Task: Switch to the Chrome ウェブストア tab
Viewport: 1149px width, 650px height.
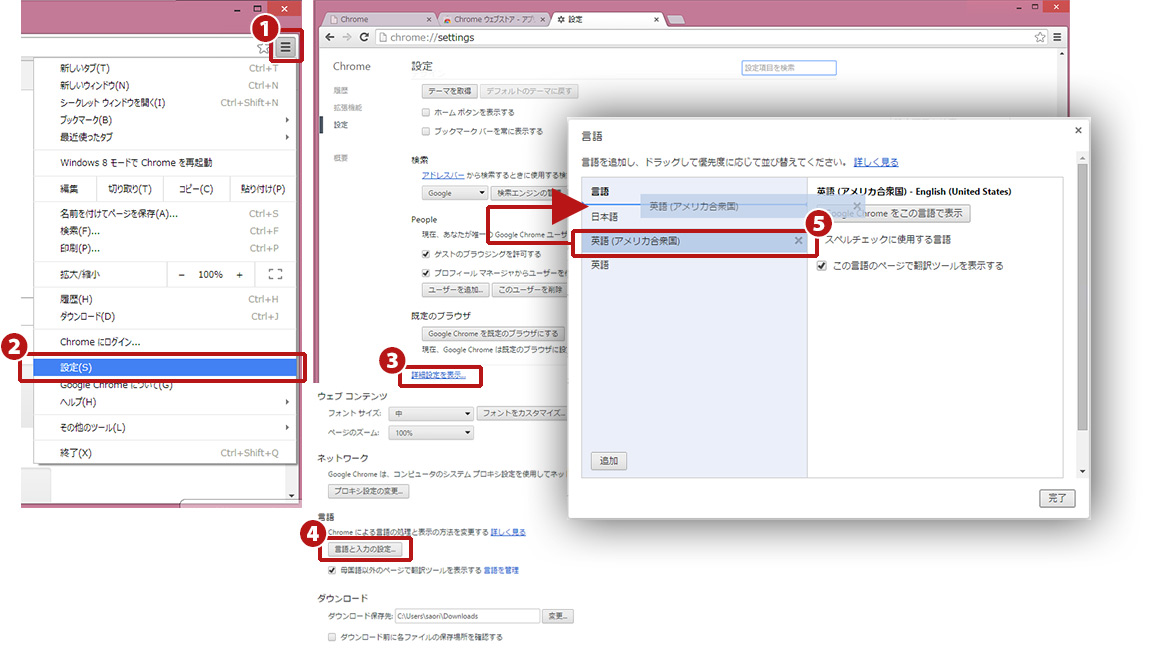Action: coord(493,19)
